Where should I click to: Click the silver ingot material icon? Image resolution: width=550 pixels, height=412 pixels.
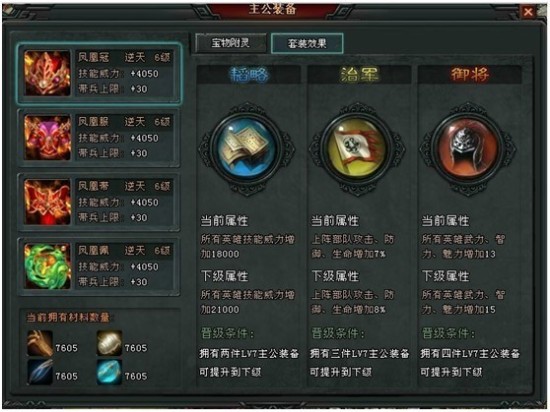(x=109, y=343)
